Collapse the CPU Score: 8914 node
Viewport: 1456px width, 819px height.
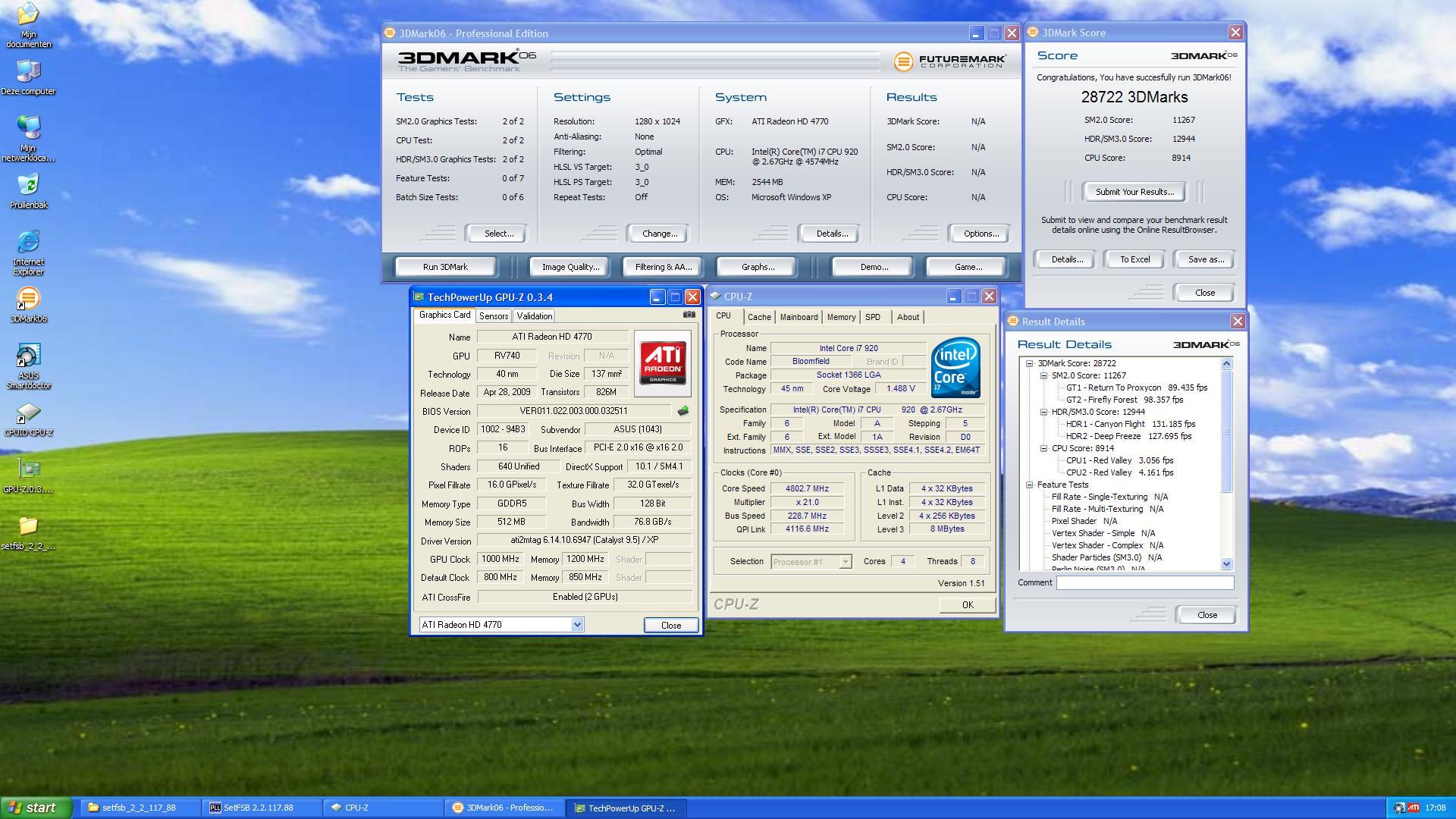pos(1044,448)
